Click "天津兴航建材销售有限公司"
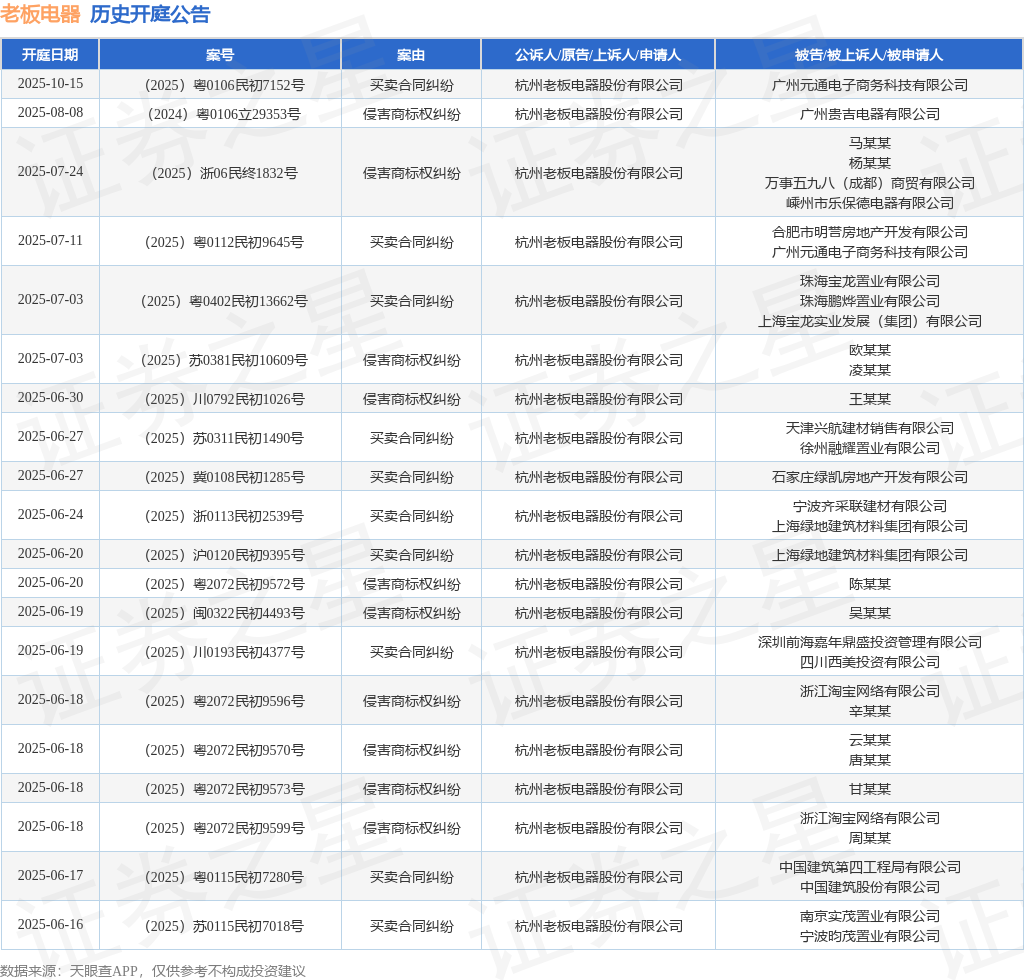Screen dimensions: 1024x980 pos(870,428)
